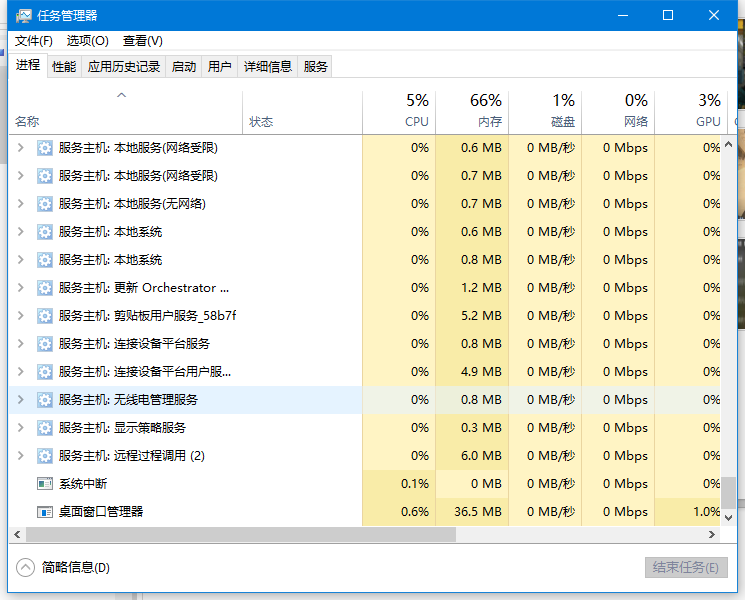Click gear icon of 服务主机: 本地服务(无网络)

(x=45, y=204)
